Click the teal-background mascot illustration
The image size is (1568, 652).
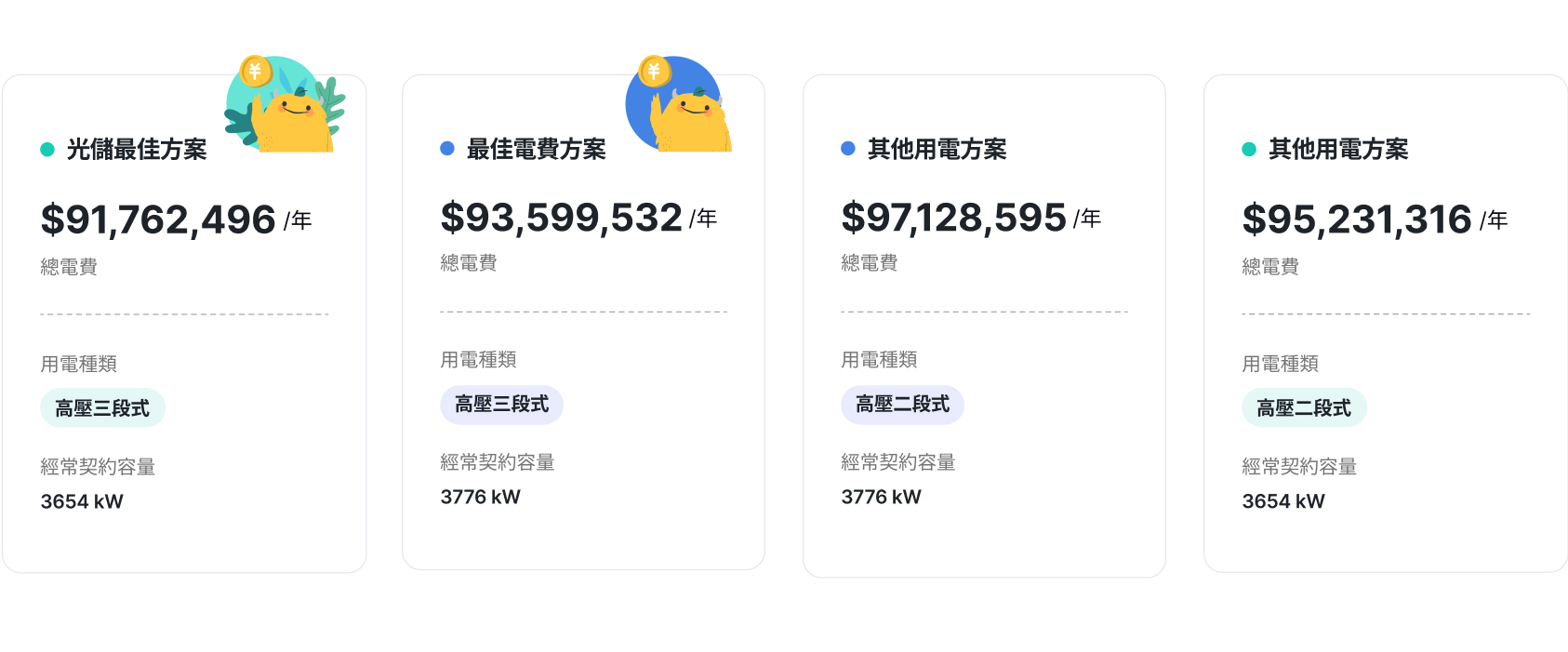[x=285, y=103]
